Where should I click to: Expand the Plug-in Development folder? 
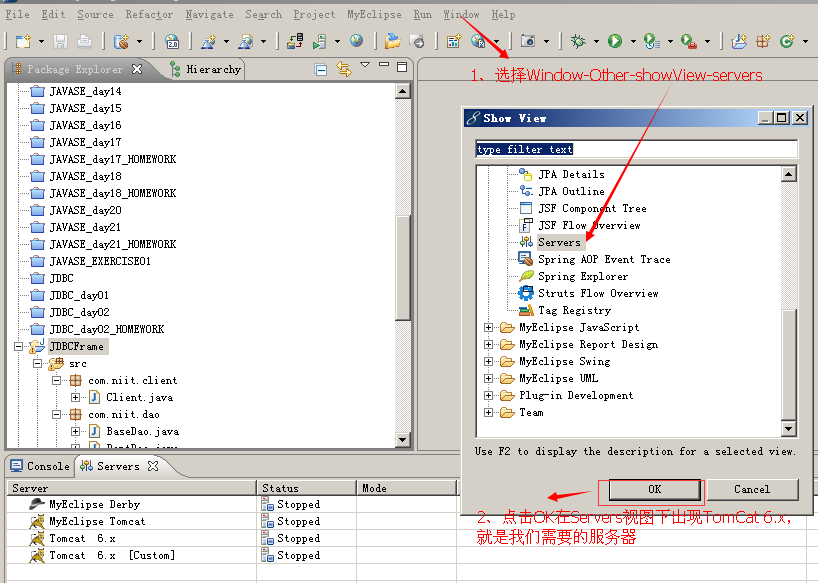pyautogui.click(x=488, y=395)
